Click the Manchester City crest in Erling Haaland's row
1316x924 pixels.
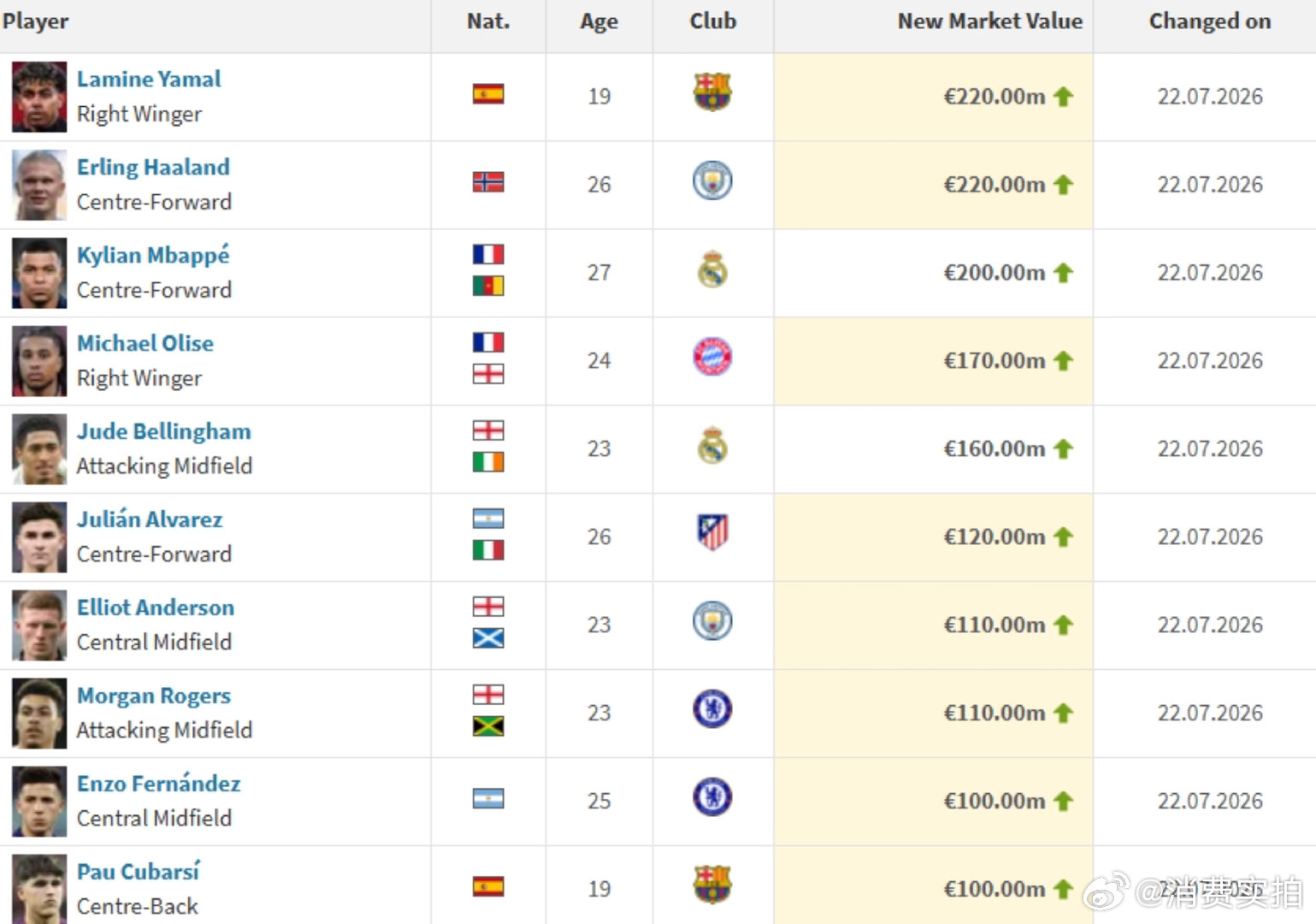(712, 181)
